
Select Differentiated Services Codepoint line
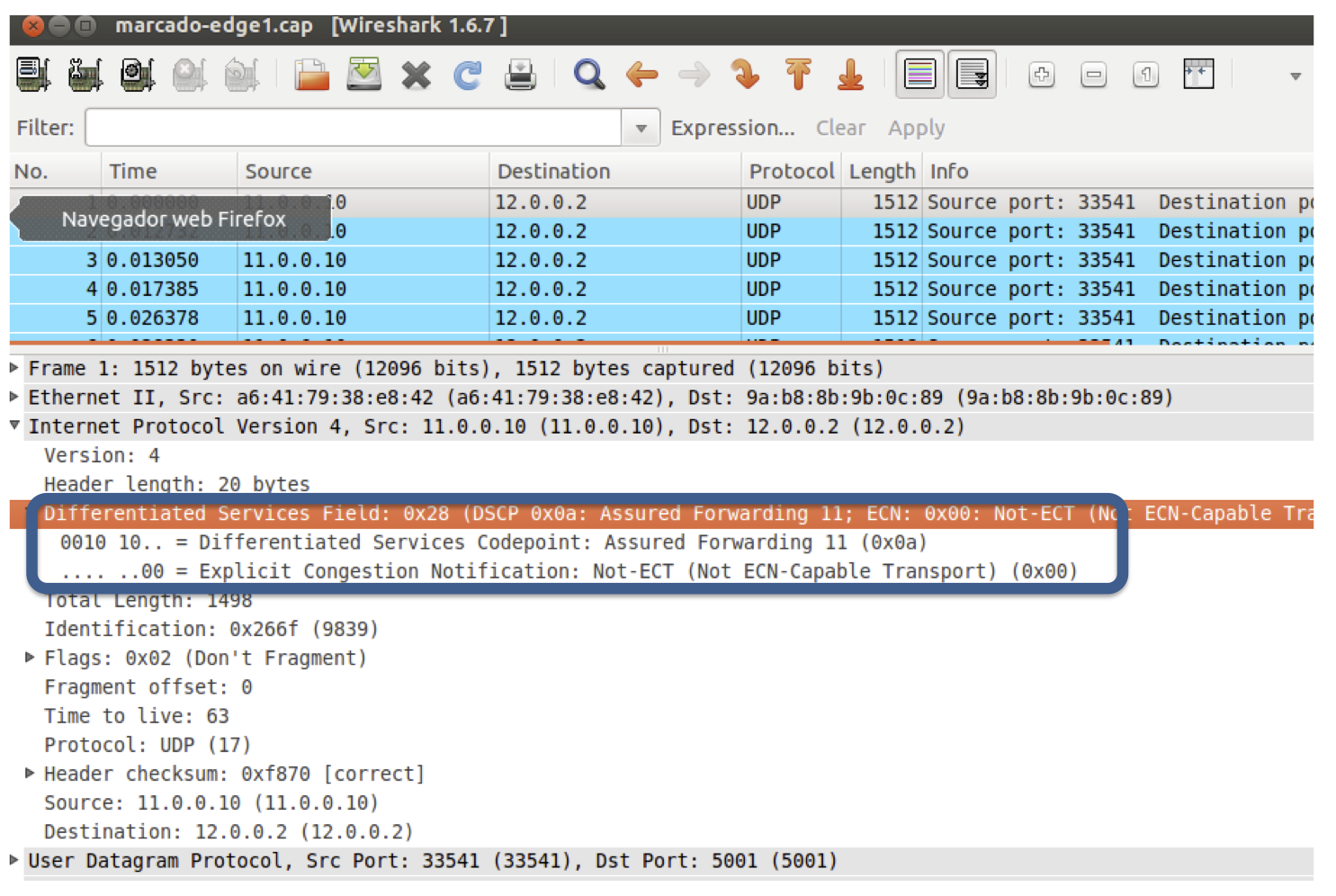coord(493,542)
